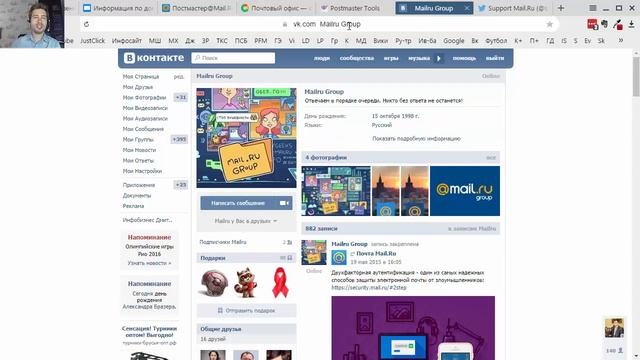Image resolution: width=640 pixels, height=360 pixels.
Task: Open Документы in sidebar
Action: pyautogui.click(x=137, y=196)
